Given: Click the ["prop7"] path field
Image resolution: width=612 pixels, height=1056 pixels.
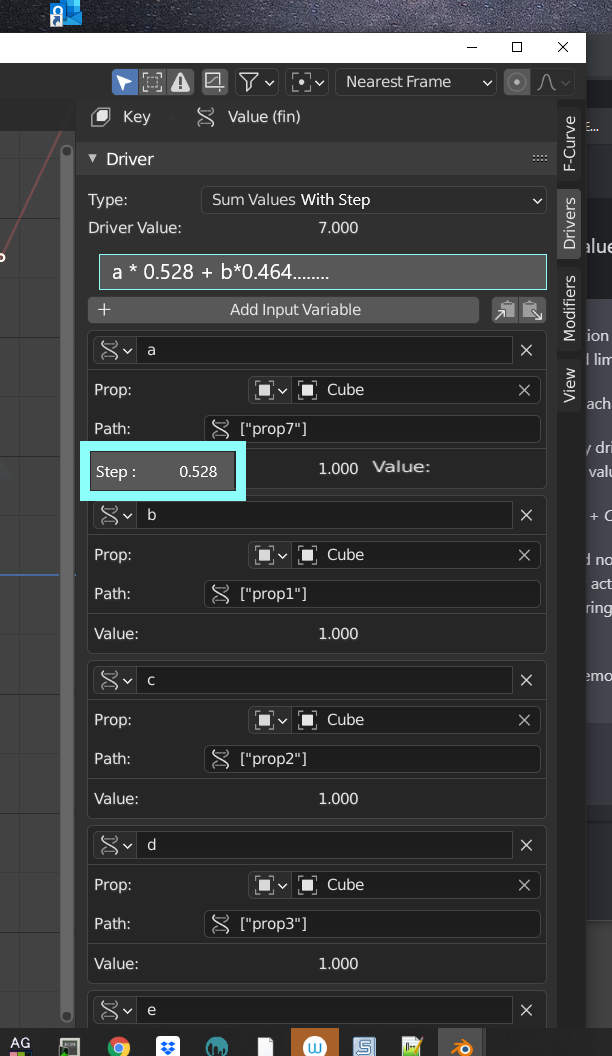Looking at the screenshot, I should (372, 429).
